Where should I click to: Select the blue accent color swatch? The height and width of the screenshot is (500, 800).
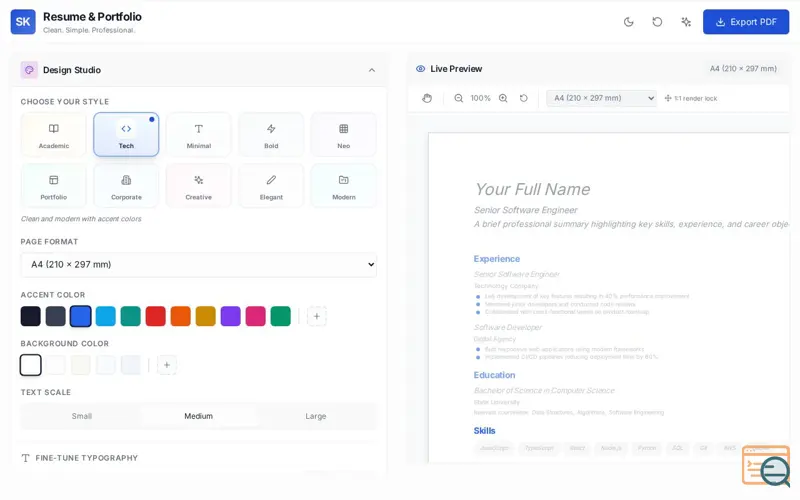coord(81,316)
